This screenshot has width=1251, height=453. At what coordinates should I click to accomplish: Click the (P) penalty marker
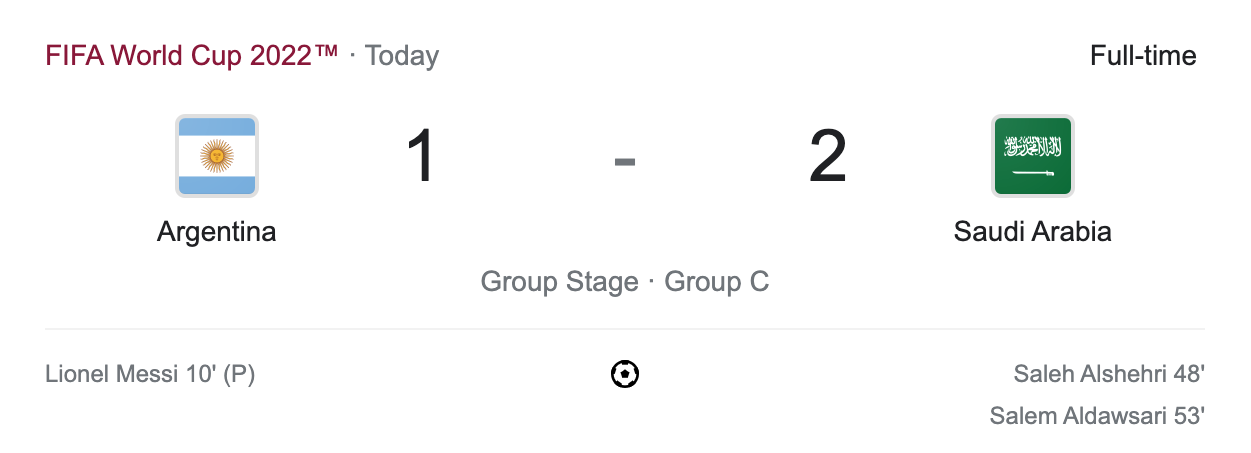[239, 375]
